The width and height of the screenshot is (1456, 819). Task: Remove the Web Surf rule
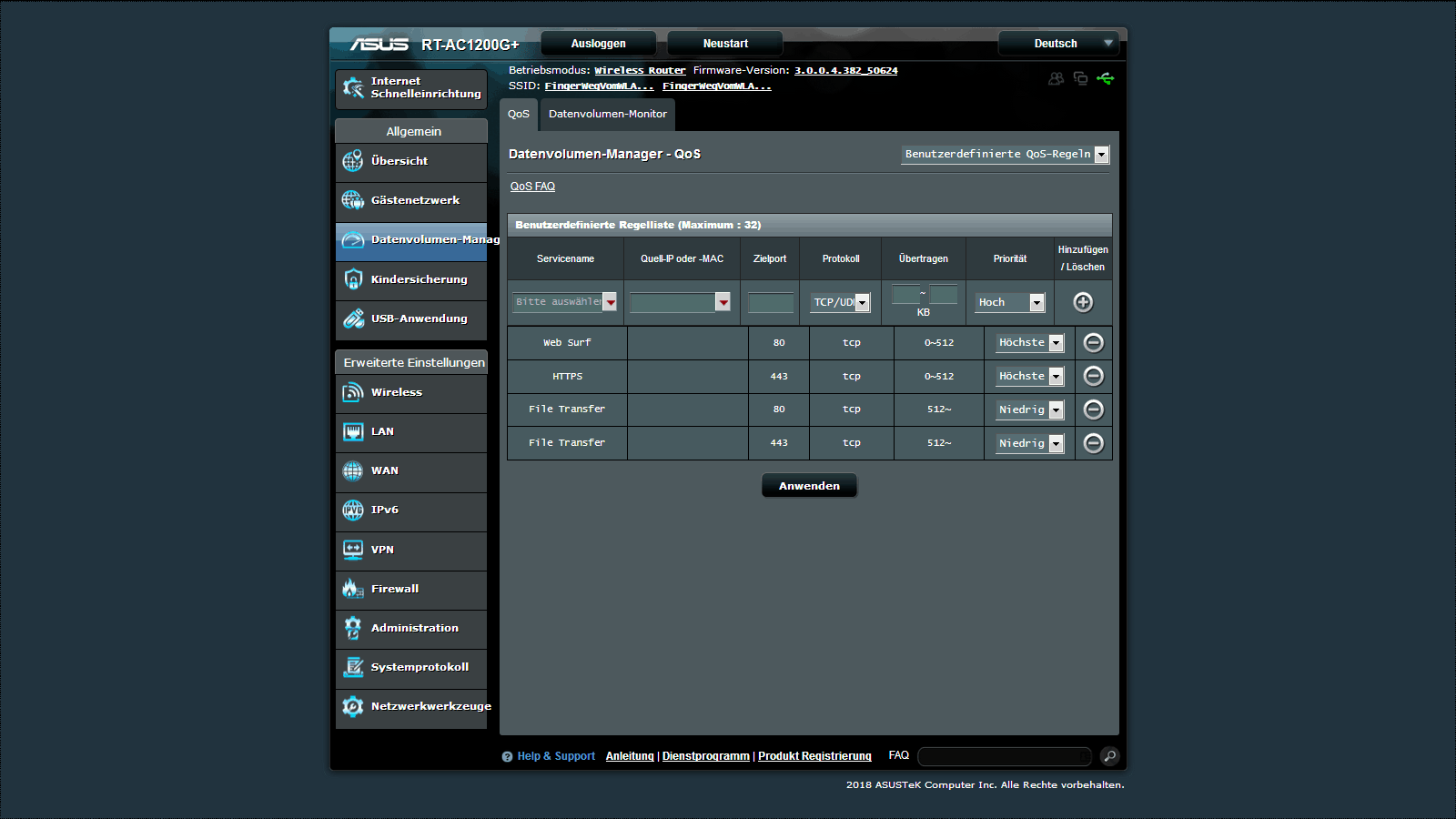pos(1094,342)
